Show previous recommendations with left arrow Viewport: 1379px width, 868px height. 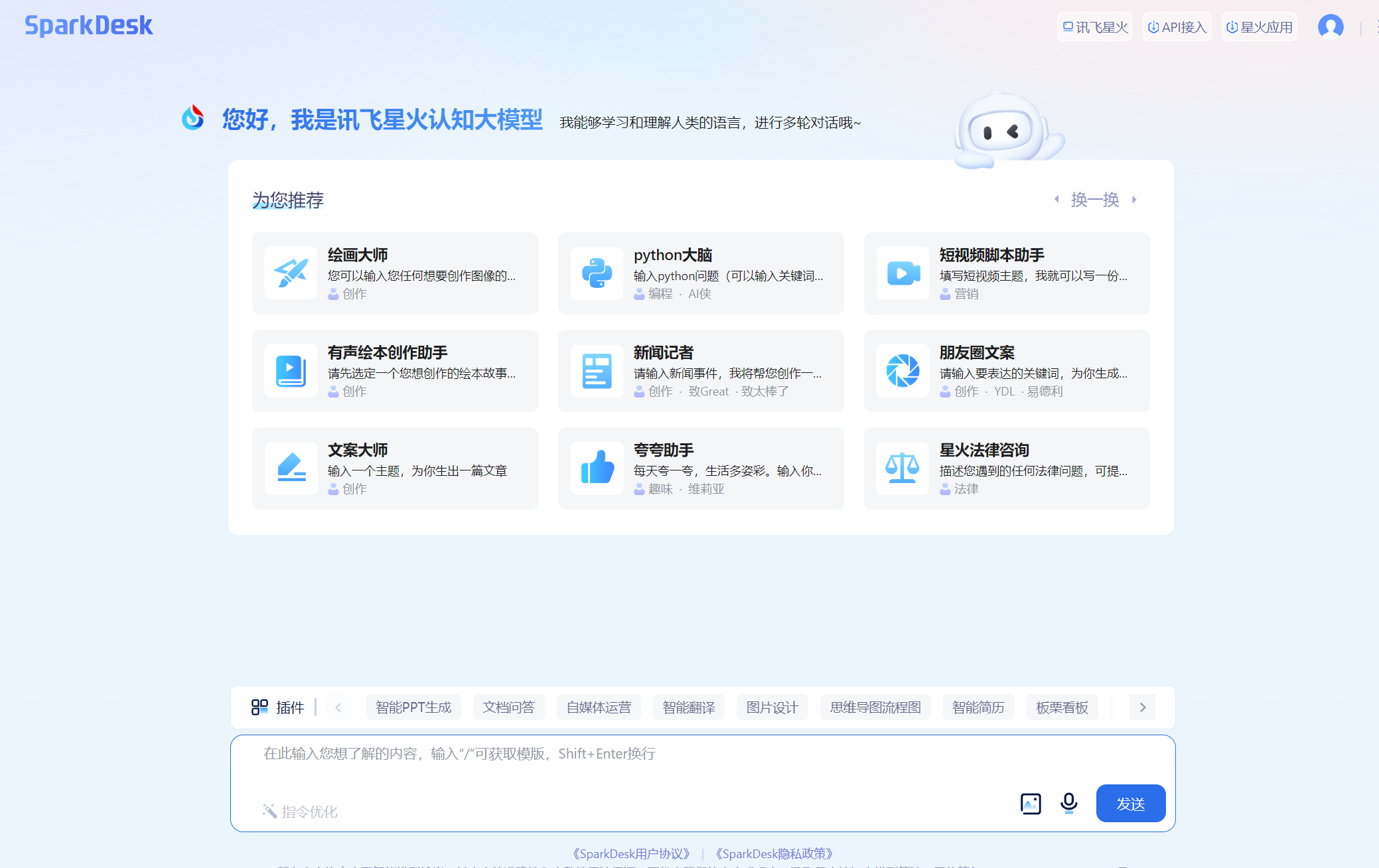tap(1056, 199)
